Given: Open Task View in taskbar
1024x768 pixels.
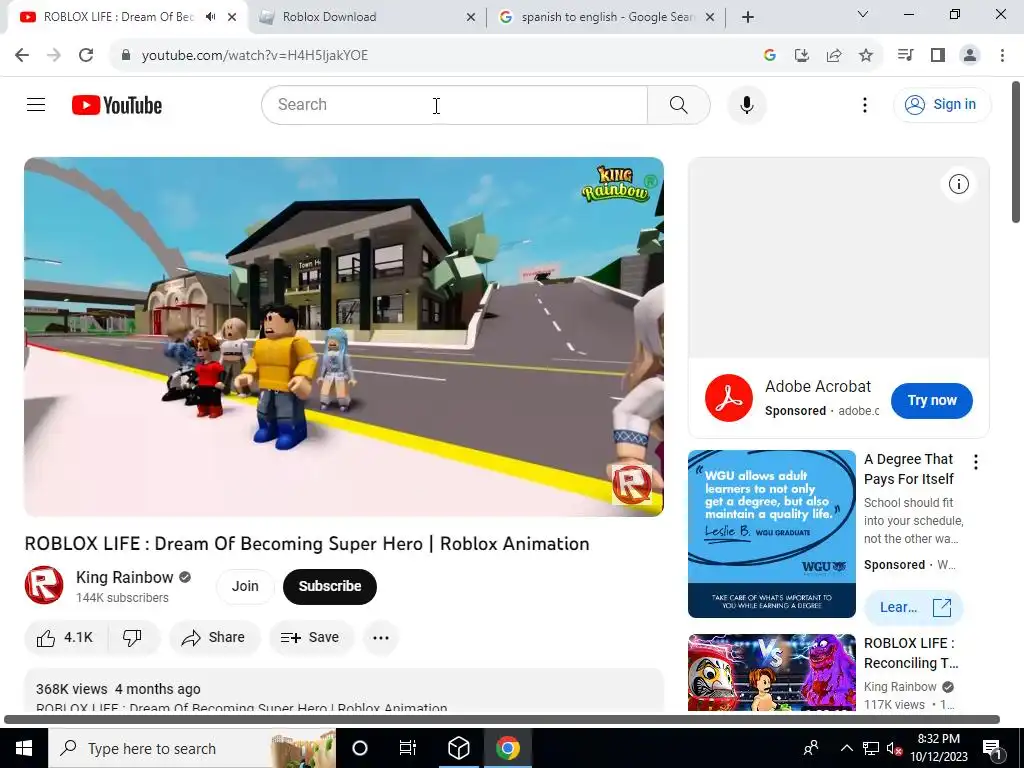Looking at the screenshot, I should [408, 748].
